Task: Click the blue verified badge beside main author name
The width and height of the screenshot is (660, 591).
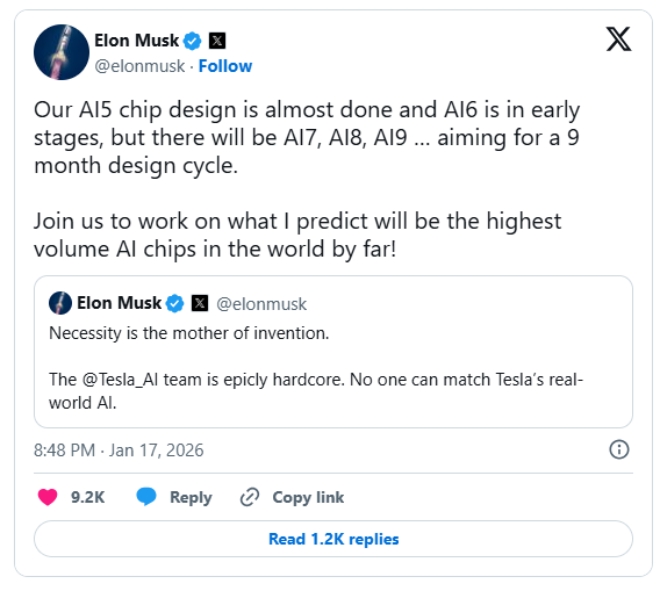Action: (192, 41)
